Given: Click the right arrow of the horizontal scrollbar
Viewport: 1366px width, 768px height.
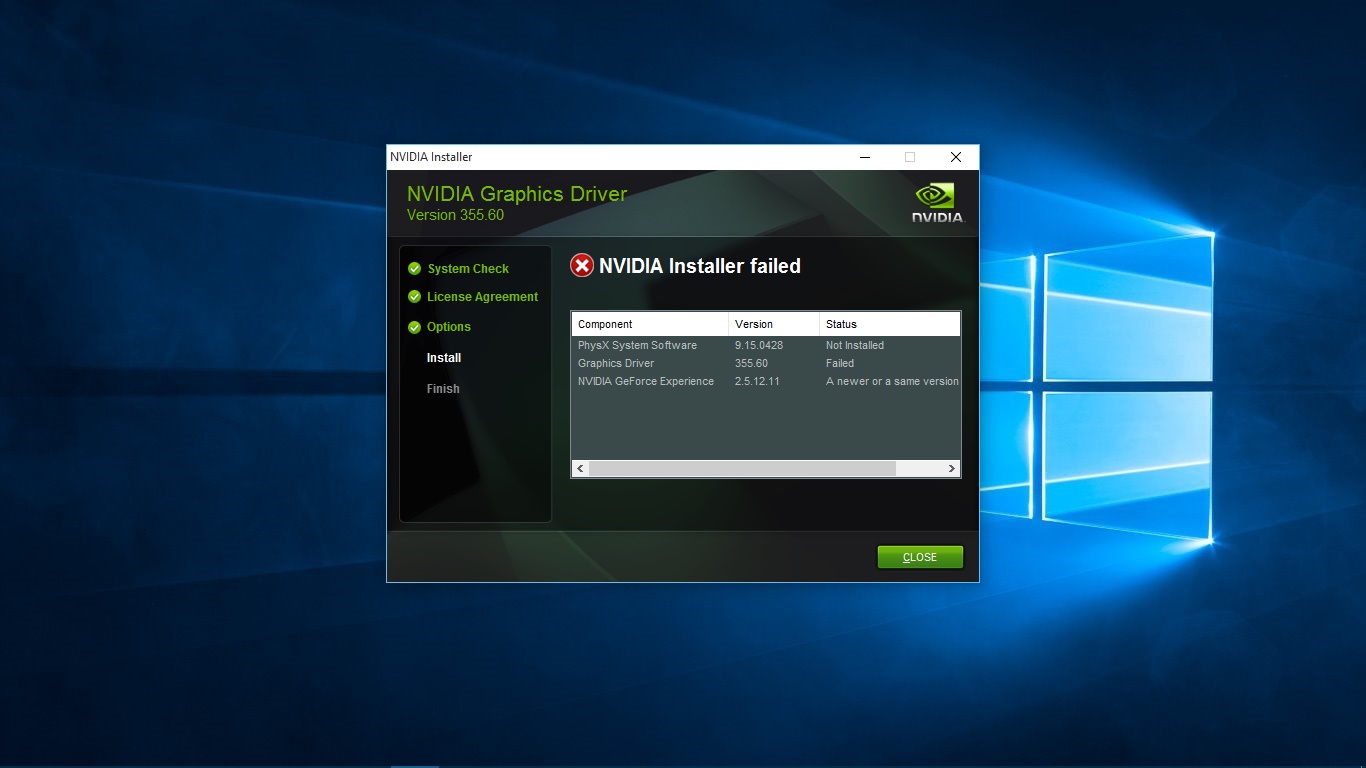Looking at the screenshot, I should [x=951, y=468].
